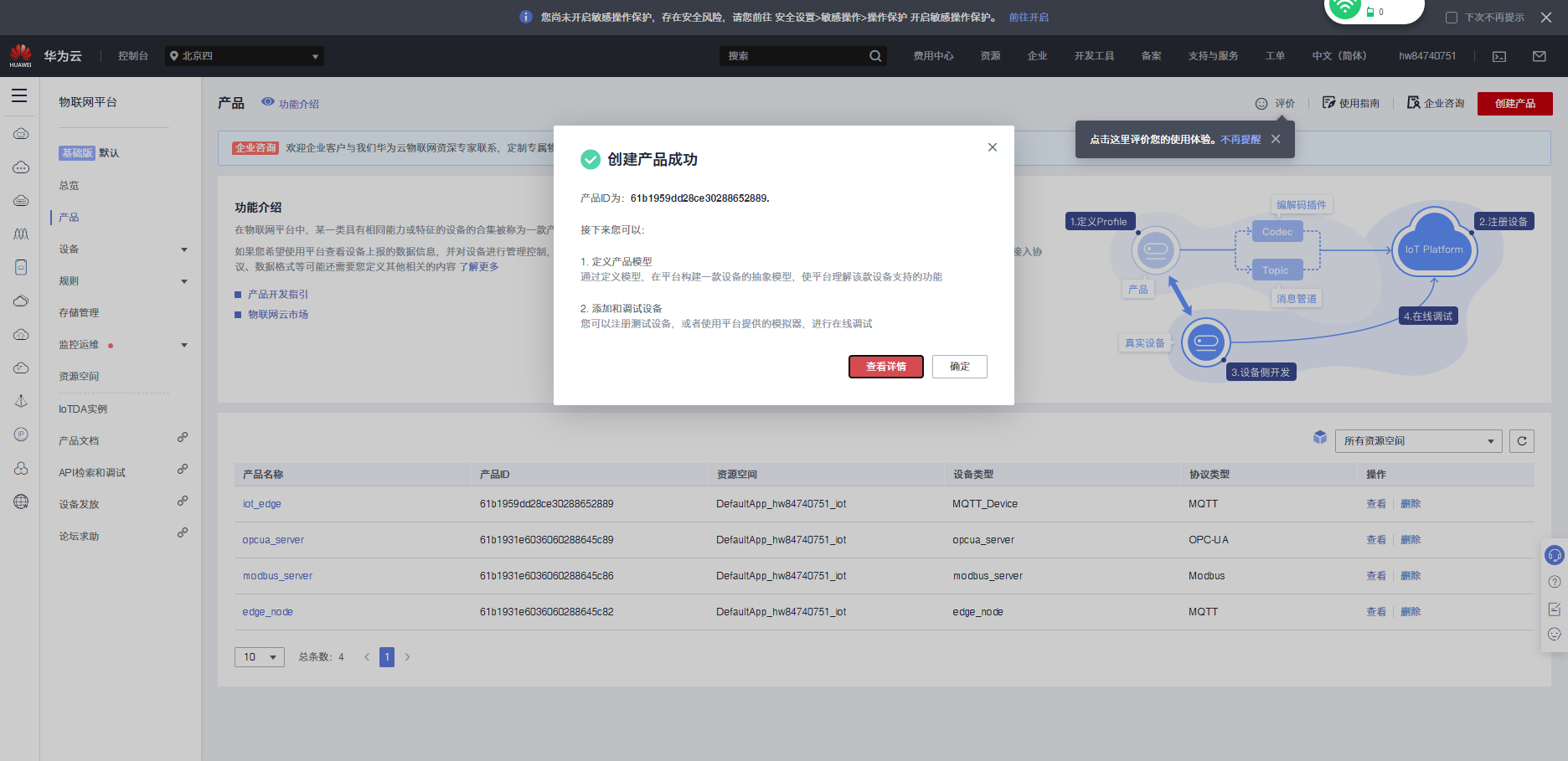
Task: Click the next page arrow
Action: click(408, 657)
